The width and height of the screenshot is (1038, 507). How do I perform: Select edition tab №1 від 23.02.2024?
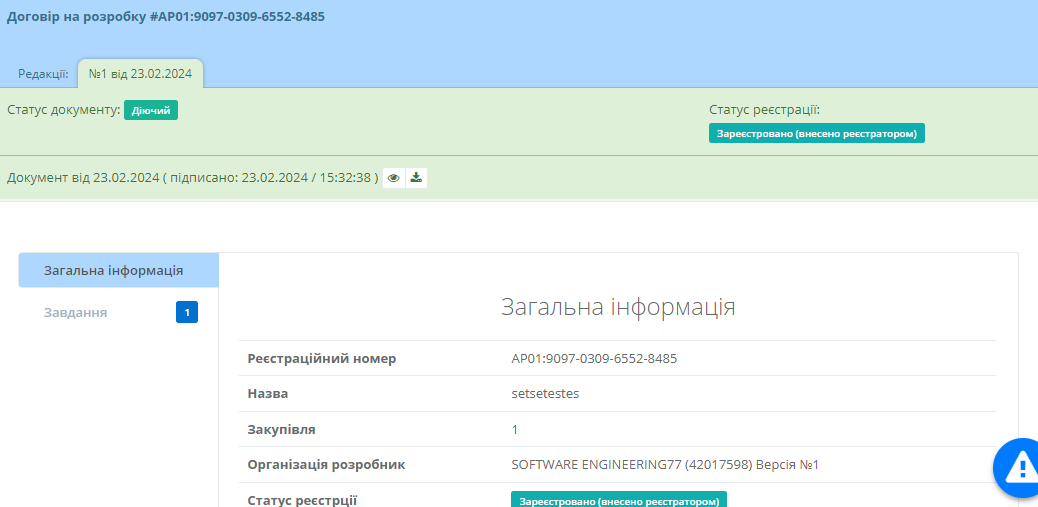point(140,73)
